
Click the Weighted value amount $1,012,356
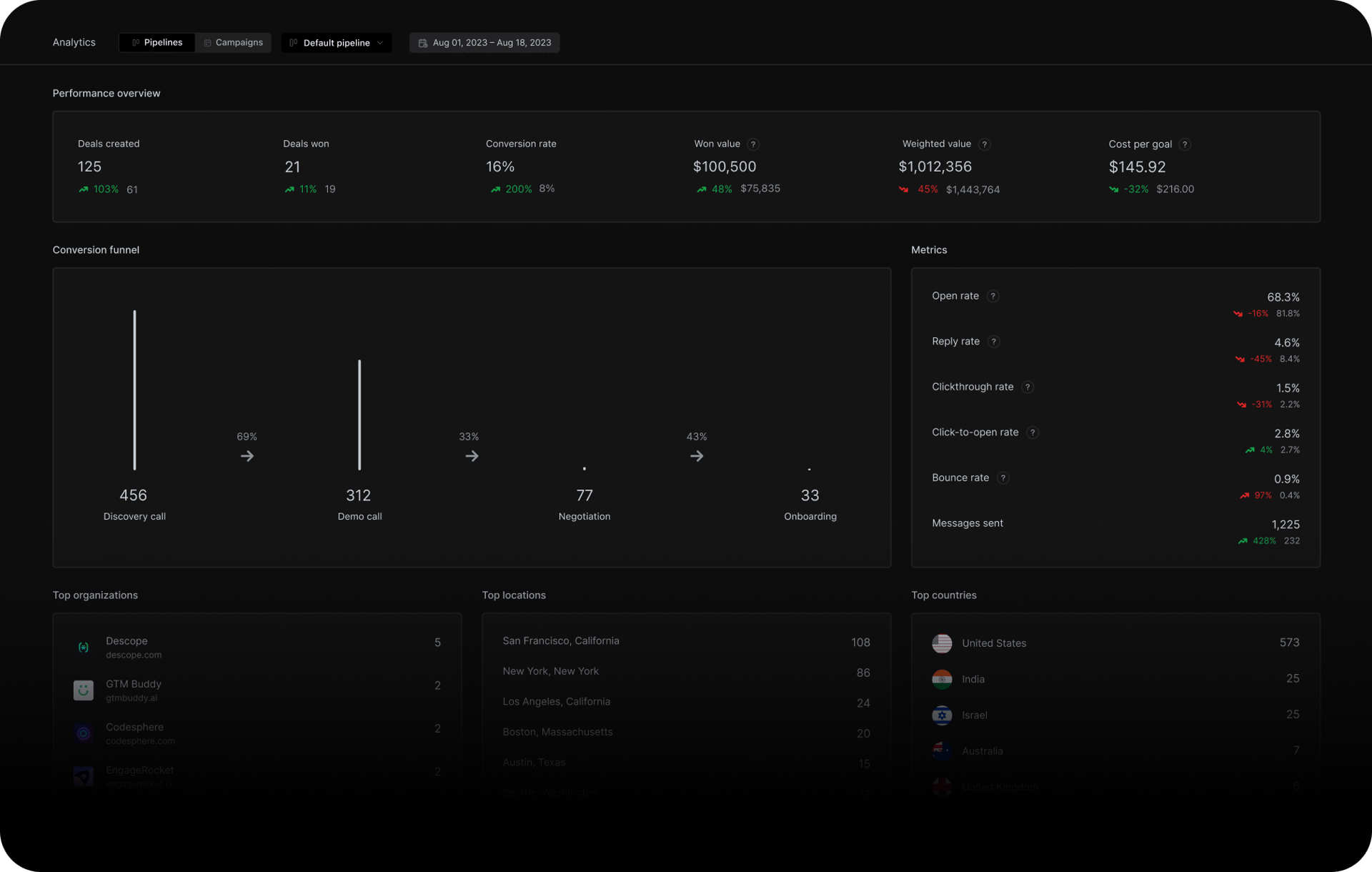tap(935, 167)
